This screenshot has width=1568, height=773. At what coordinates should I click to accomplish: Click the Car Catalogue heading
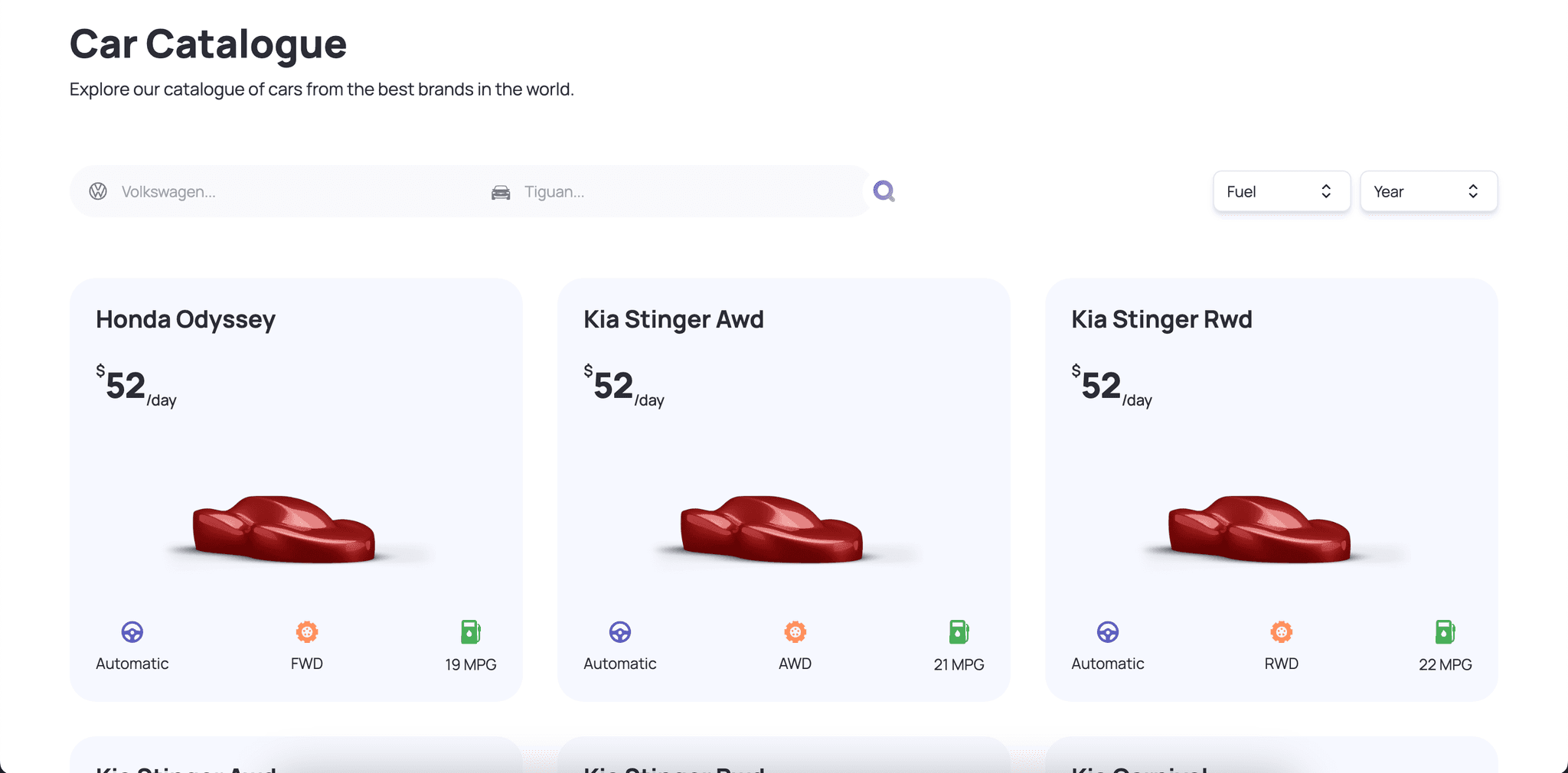(207, 44)
